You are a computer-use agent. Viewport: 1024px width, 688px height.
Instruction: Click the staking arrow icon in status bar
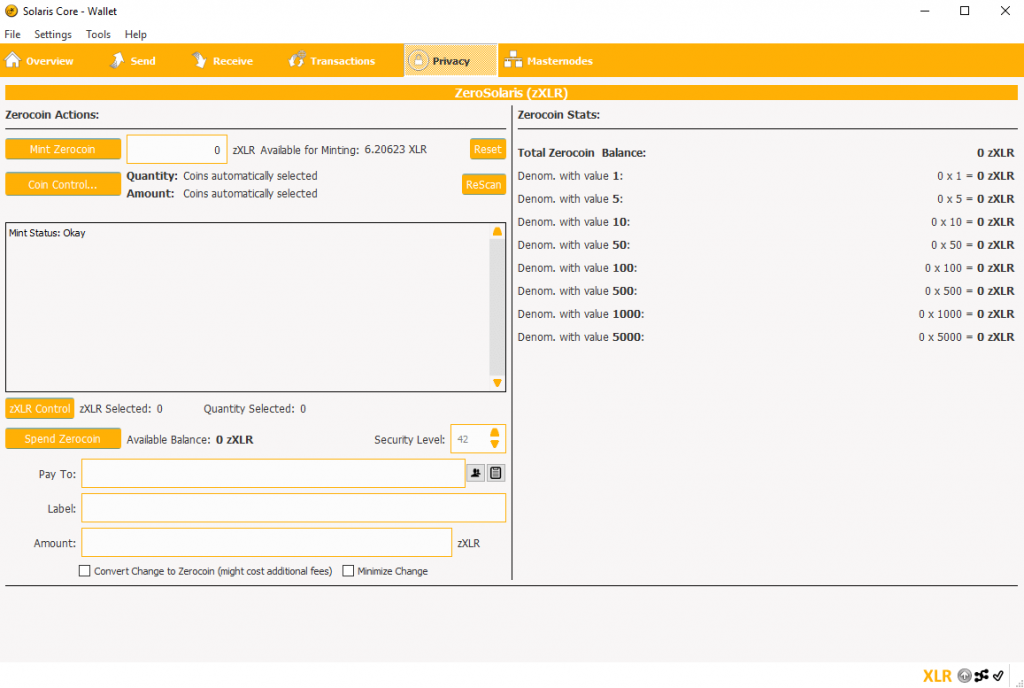click(x=964, y=675)
